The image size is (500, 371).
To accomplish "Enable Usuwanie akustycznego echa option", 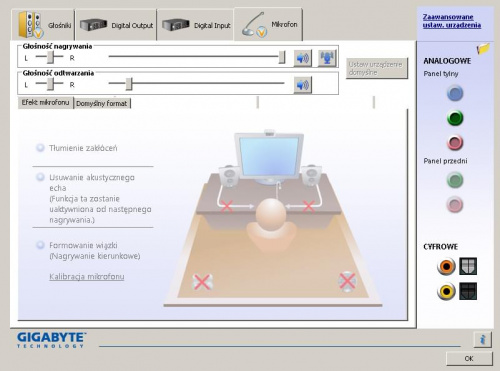I will pos(40,177).
